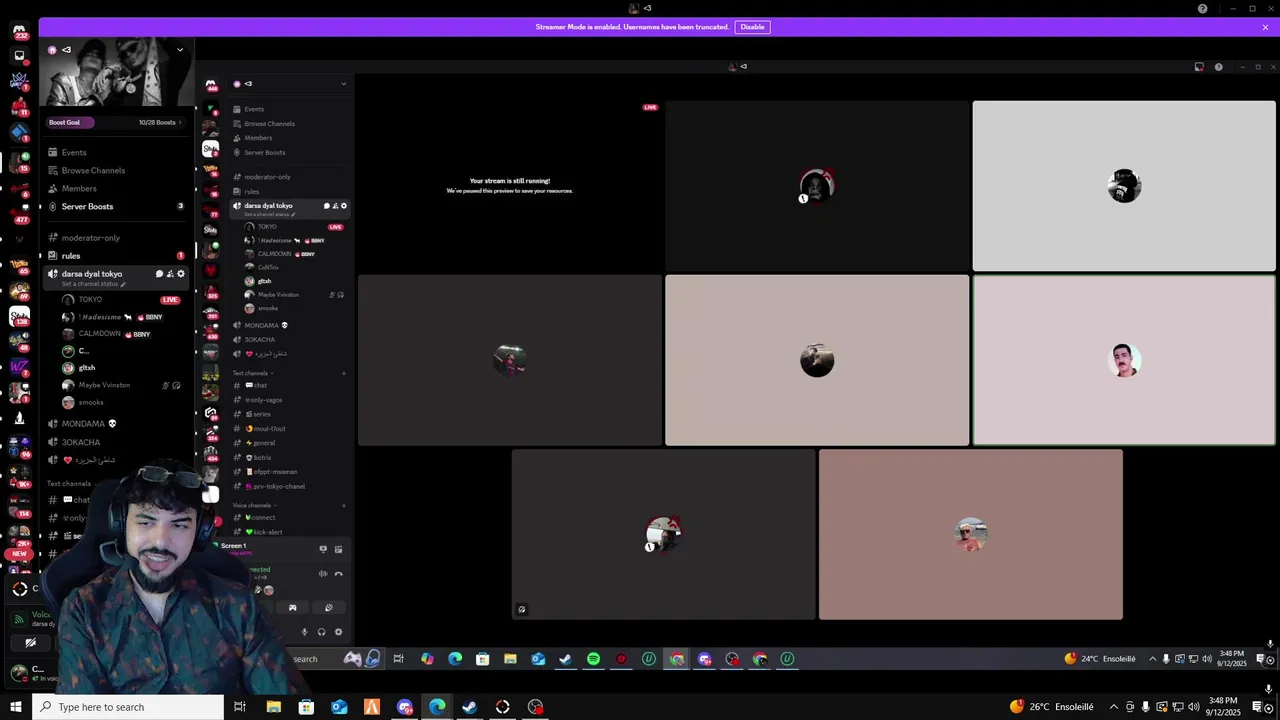Open Steam in the inner streamed taskbar
1280x720 pixels.
(x=565, y=659)
